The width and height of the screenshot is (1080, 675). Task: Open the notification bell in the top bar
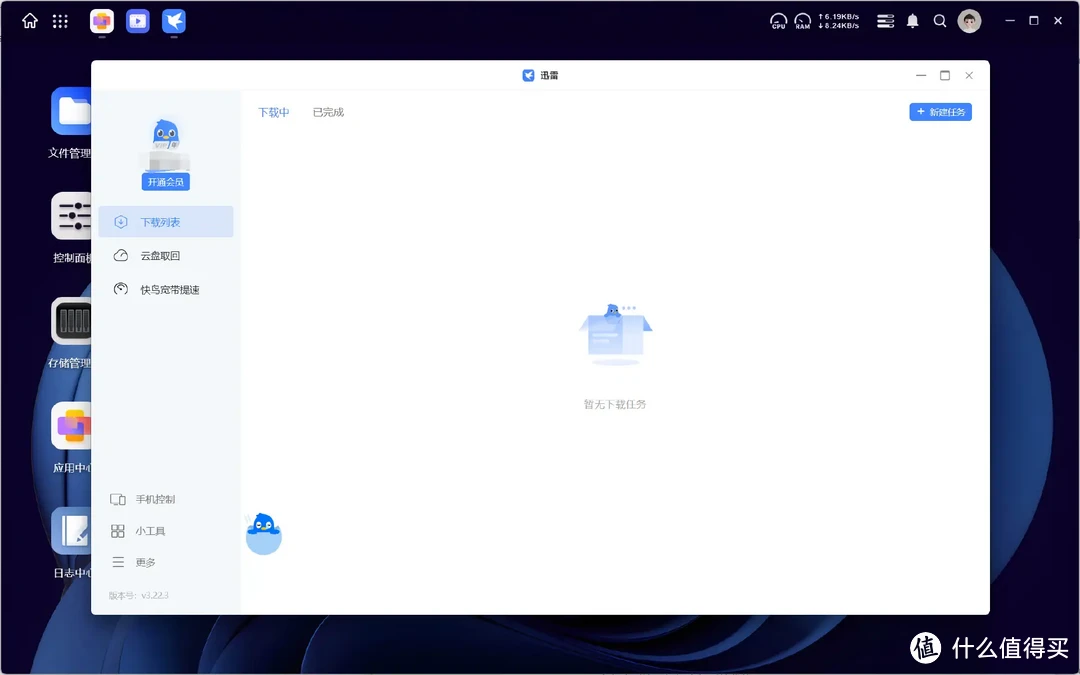(912, 20)
